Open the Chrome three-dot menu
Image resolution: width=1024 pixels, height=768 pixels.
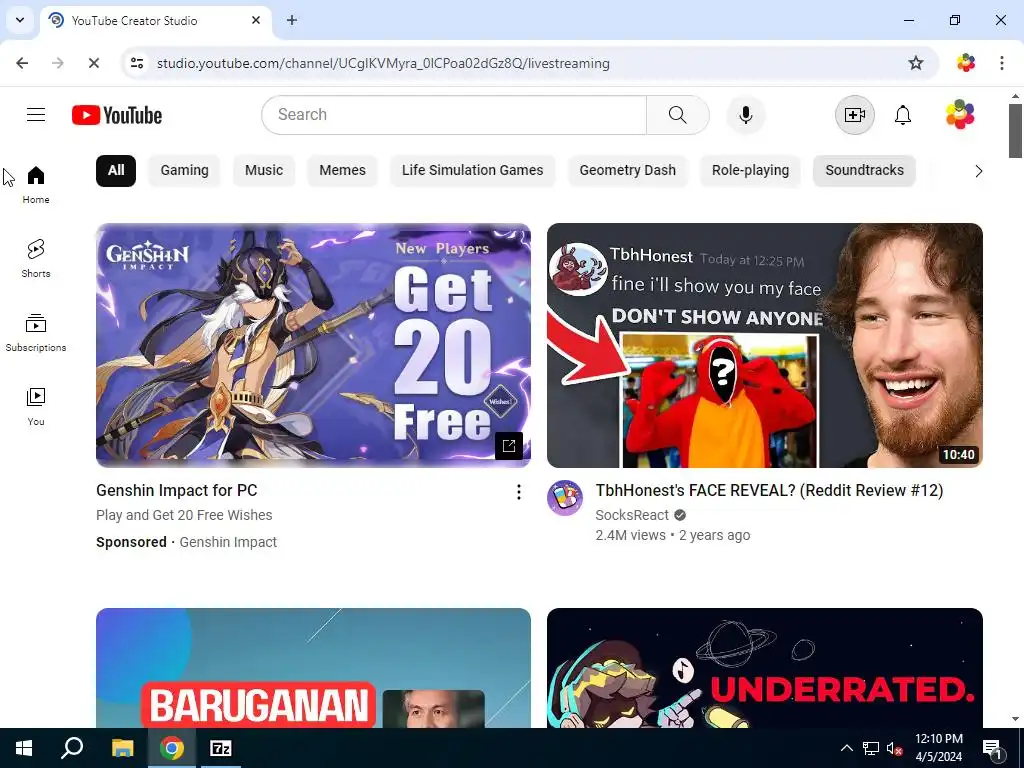[x=1002, y=63]
